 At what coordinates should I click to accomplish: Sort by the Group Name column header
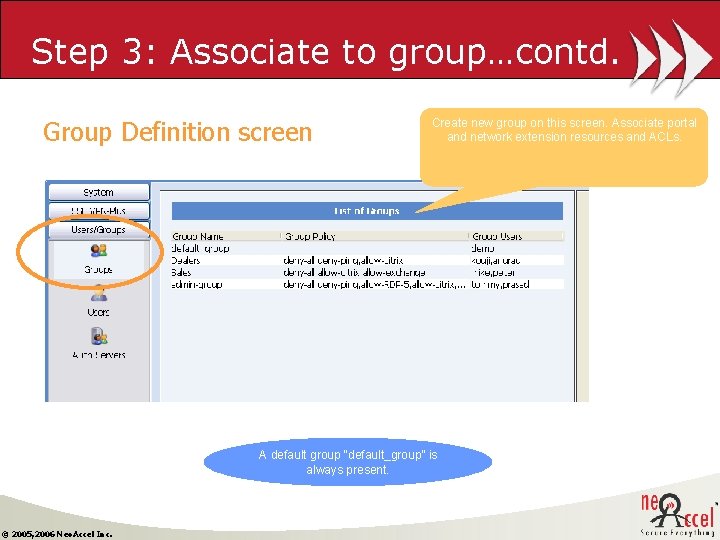pos(225,236)
